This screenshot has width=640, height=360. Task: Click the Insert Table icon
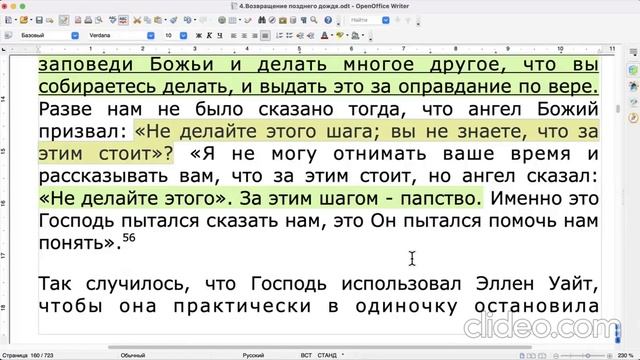(x=232, y=20)
